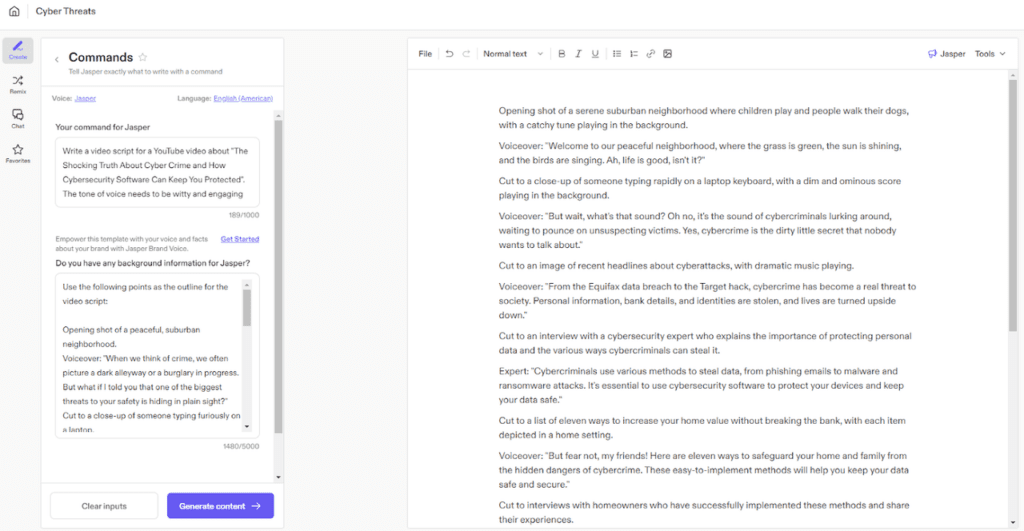Click the background information scrollbar
The height and width of the screenshot is (531, 1024).
[247, 310]
